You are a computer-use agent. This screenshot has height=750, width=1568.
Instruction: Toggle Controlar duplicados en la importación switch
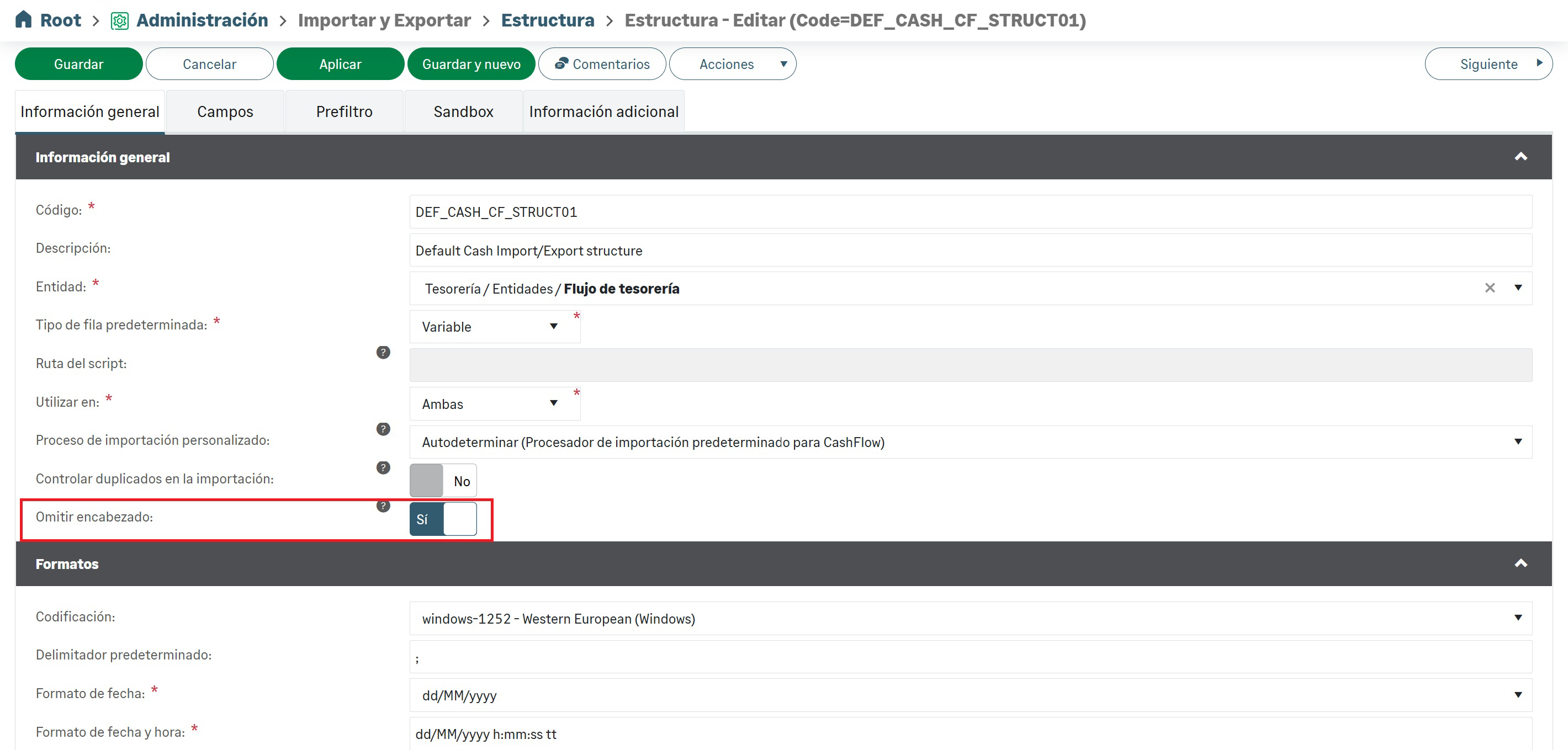point(443,481)
